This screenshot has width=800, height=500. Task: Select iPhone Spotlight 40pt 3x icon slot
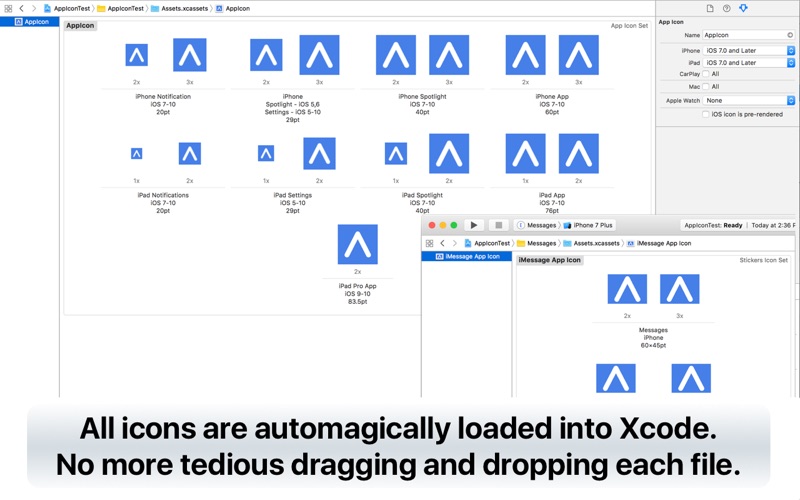(x=449, y=55)
